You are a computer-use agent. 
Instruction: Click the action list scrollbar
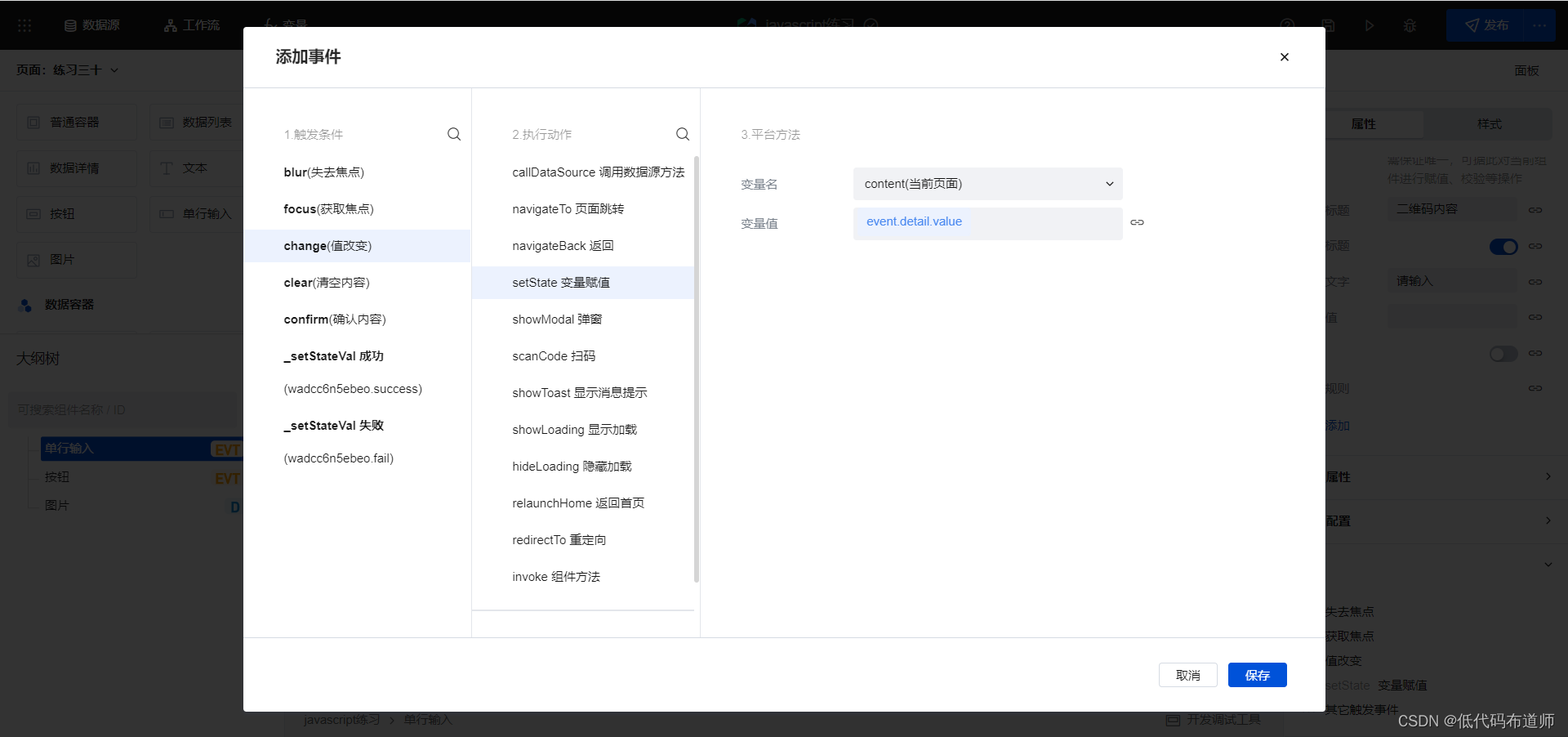(x=697, y=368)
